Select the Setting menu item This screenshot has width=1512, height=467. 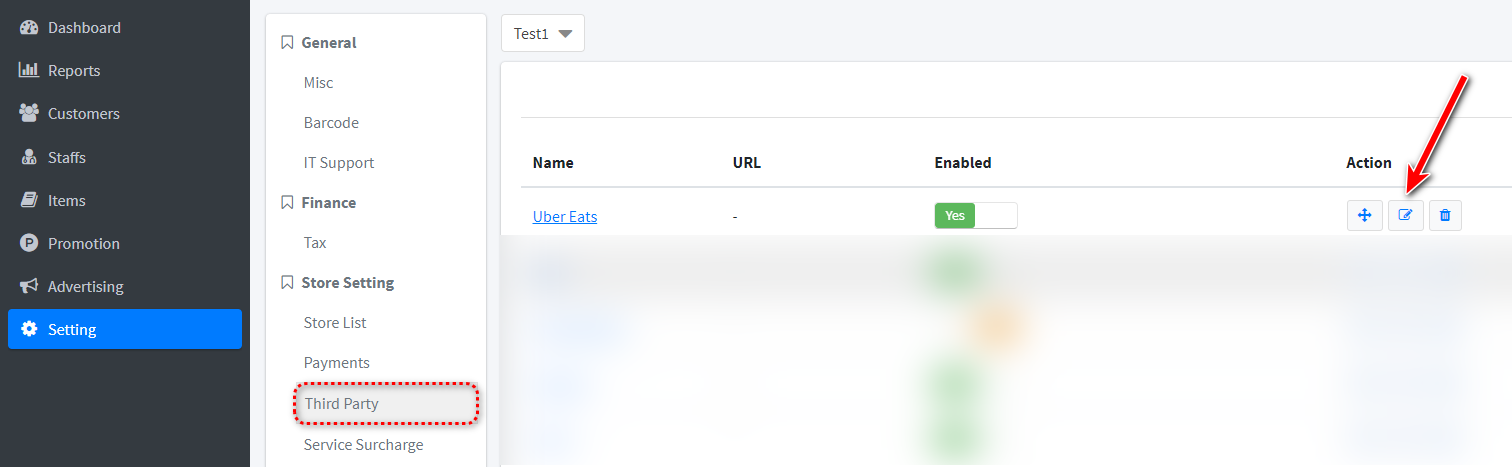(x=124, y=329)
